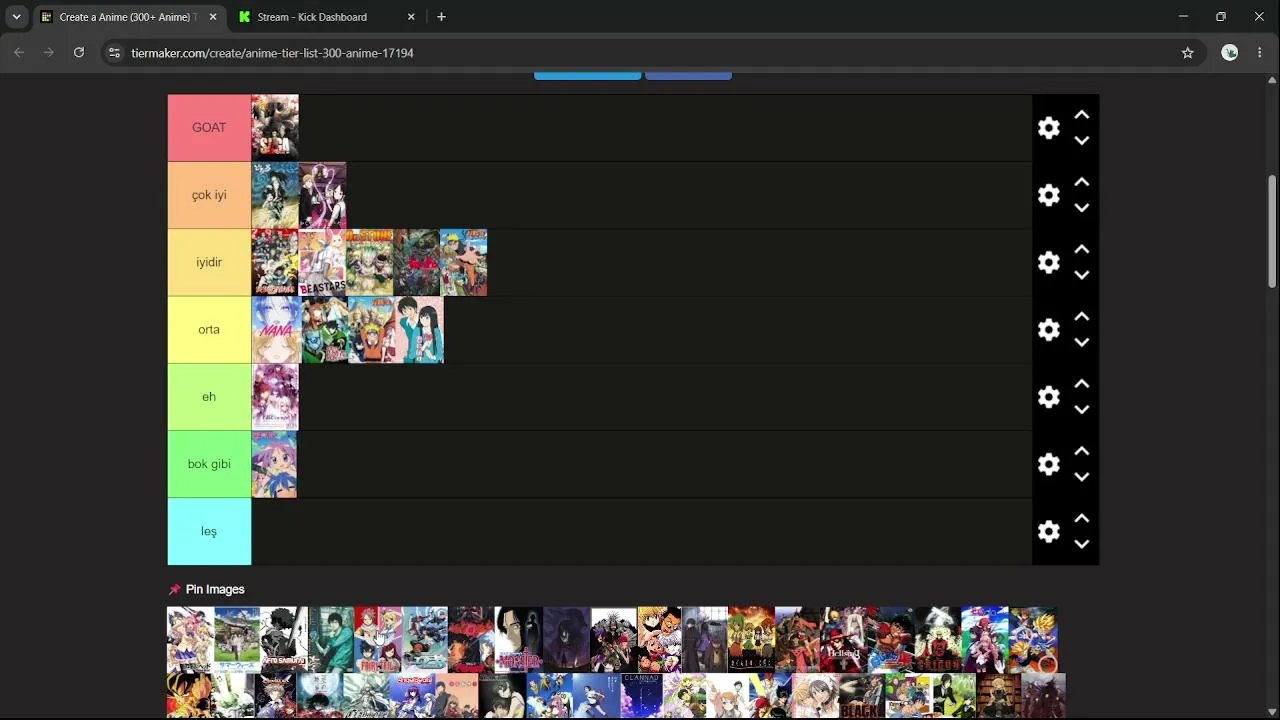
Task: Move the iyidir tier row up
Action: (x=1081, y=249)
